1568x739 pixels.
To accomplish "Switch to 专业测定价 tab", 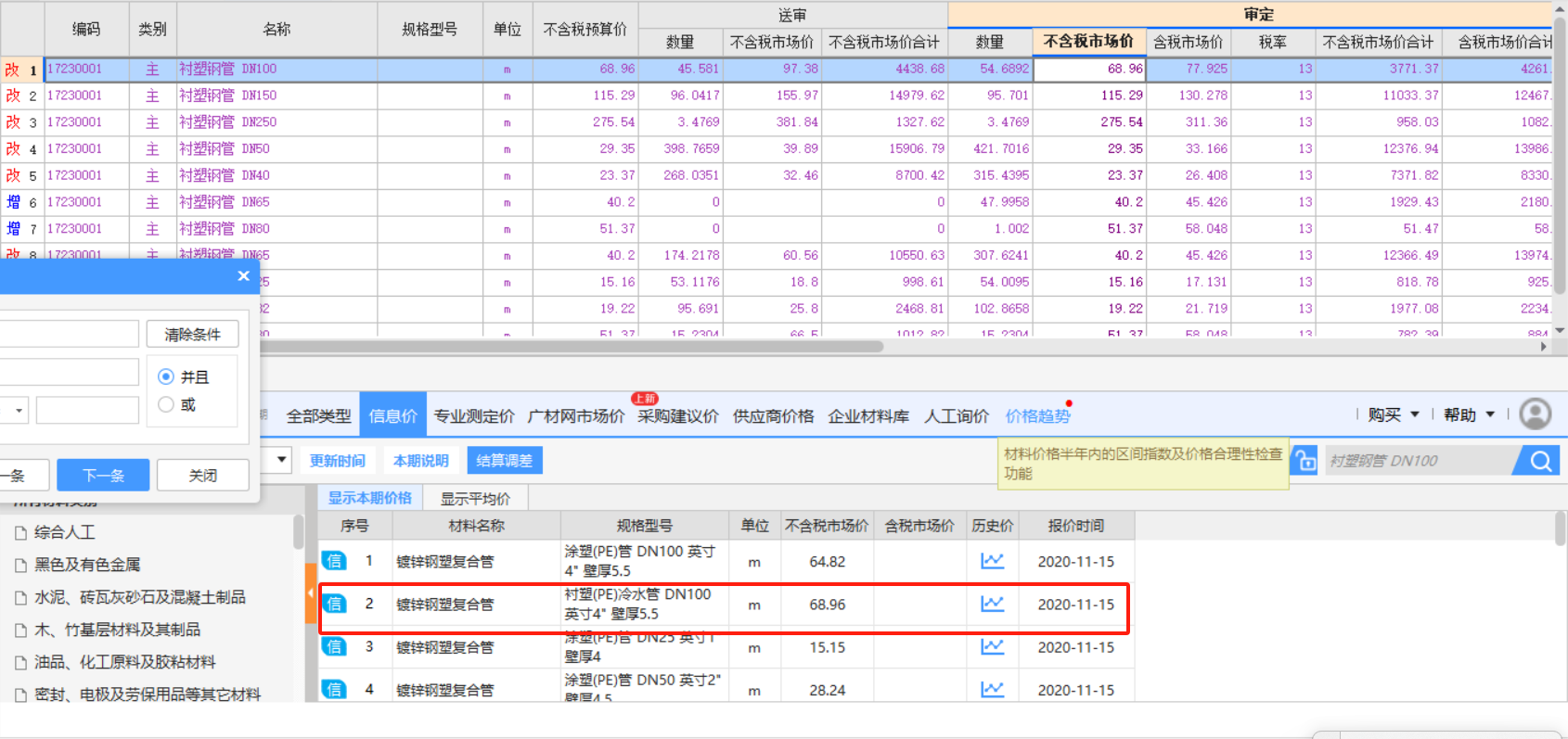I will tap(474, 416).
